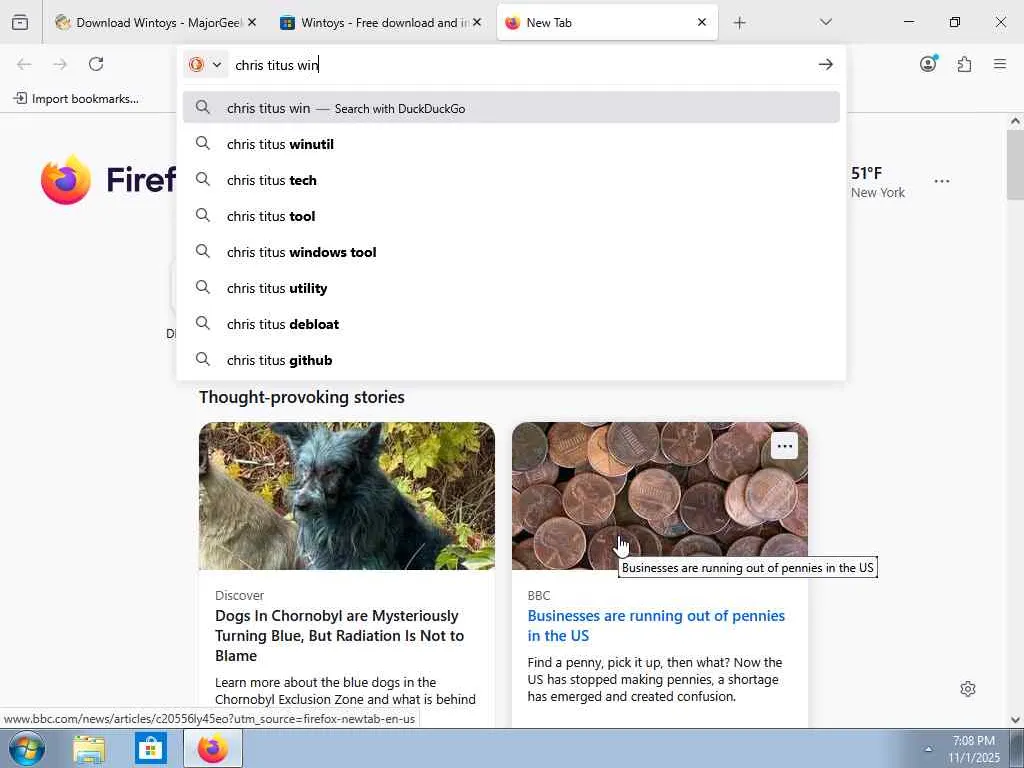Screen dimensions: 1024x768
Task: Click the vertical scrollbar thumb
Action: coord(1015,165)
